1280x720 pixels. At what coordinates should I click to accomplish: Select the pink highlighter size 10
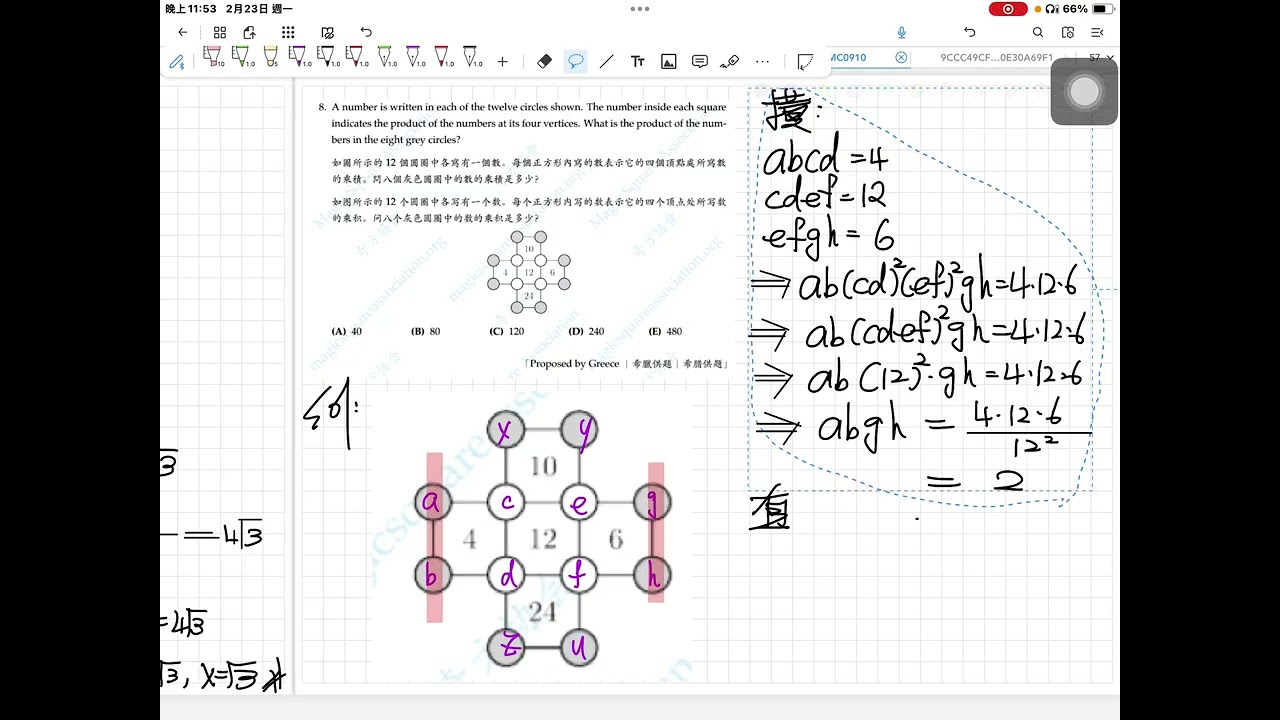pyautogui.click(x=213, y=57)
